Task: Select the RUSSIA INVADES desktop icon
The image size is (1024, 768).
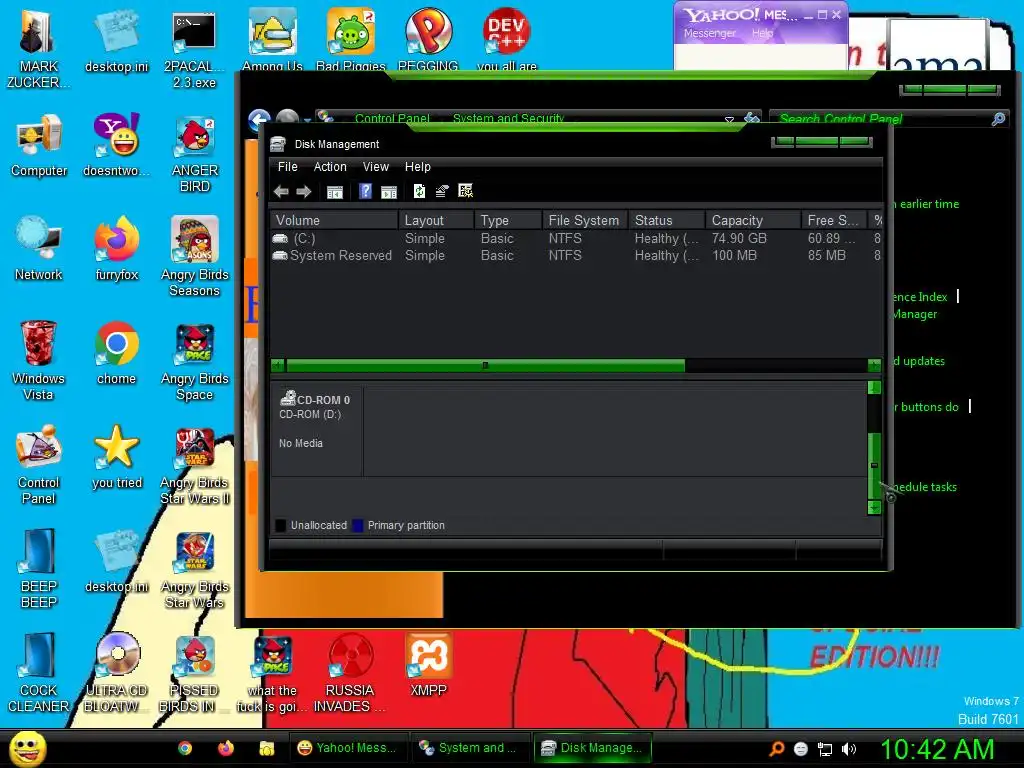Action: [x=350, y=673]
